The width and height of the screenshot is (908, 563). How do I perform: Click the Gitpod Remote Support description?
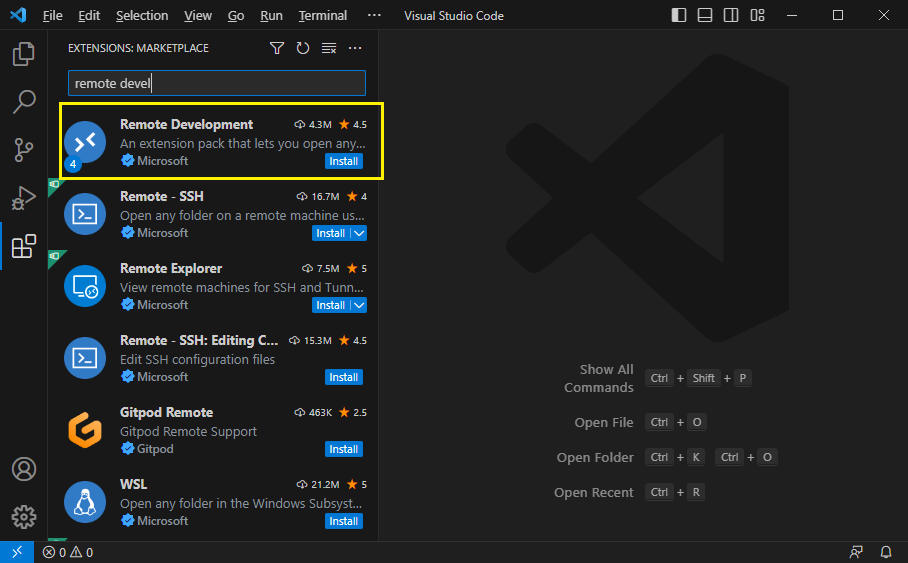click(188, 432)
